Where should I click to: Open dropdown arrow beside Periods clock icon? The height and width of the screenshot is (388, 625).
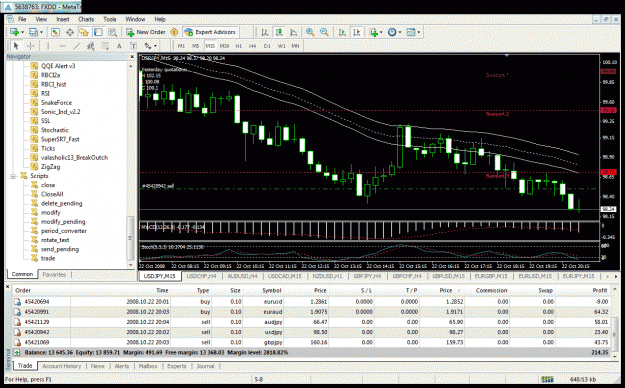click(400, 32)
